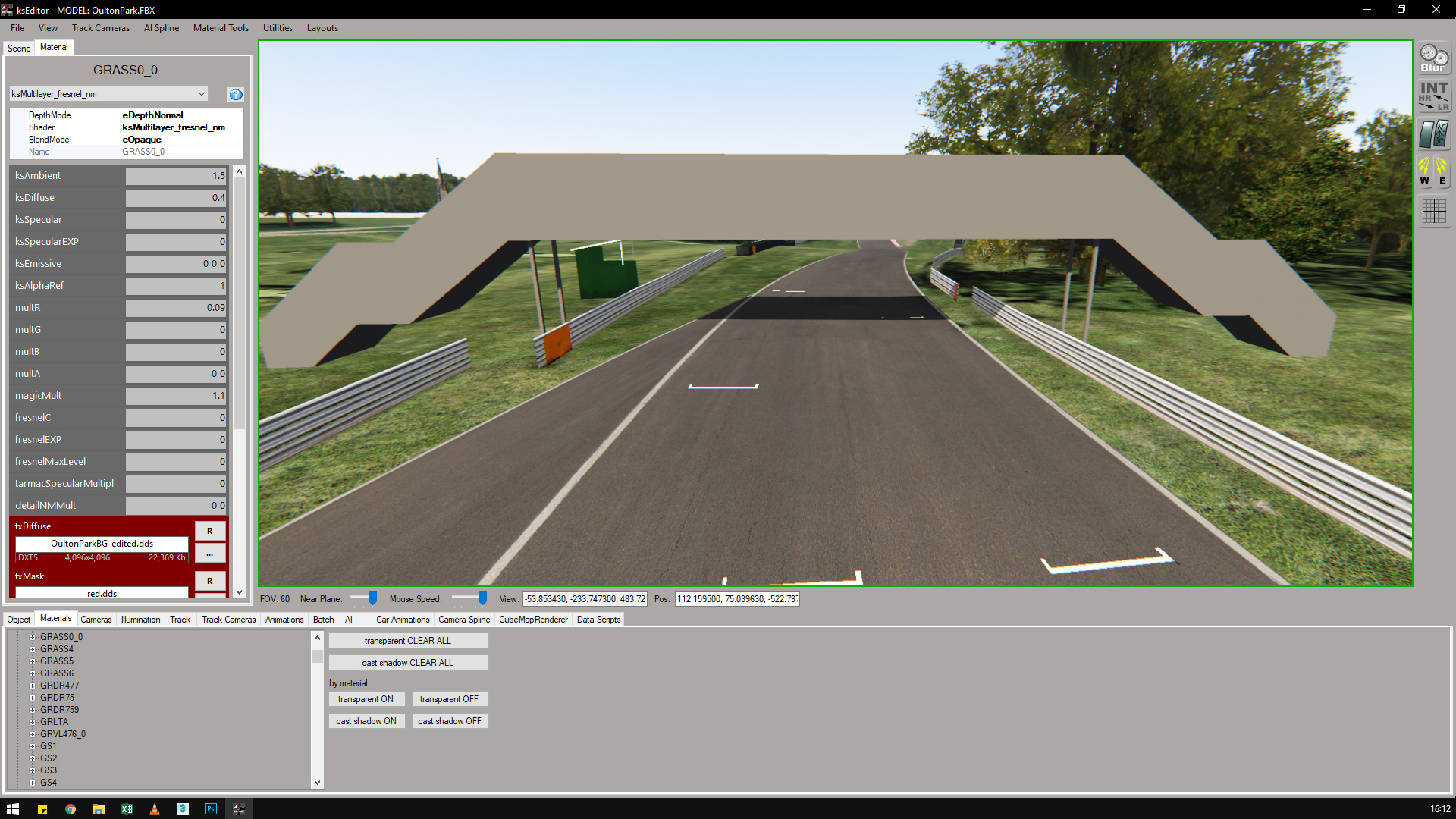Screen dimensions: 1456x819
Task: Select the GRDR759 material row
Action: point(59,710)
